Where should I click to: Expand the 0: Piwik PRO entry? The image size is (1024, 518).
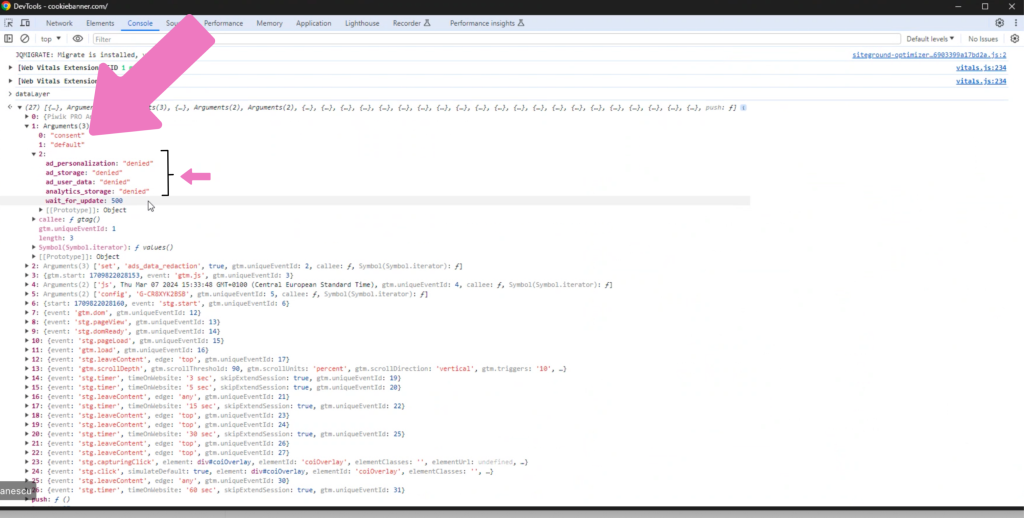point(27,117)
